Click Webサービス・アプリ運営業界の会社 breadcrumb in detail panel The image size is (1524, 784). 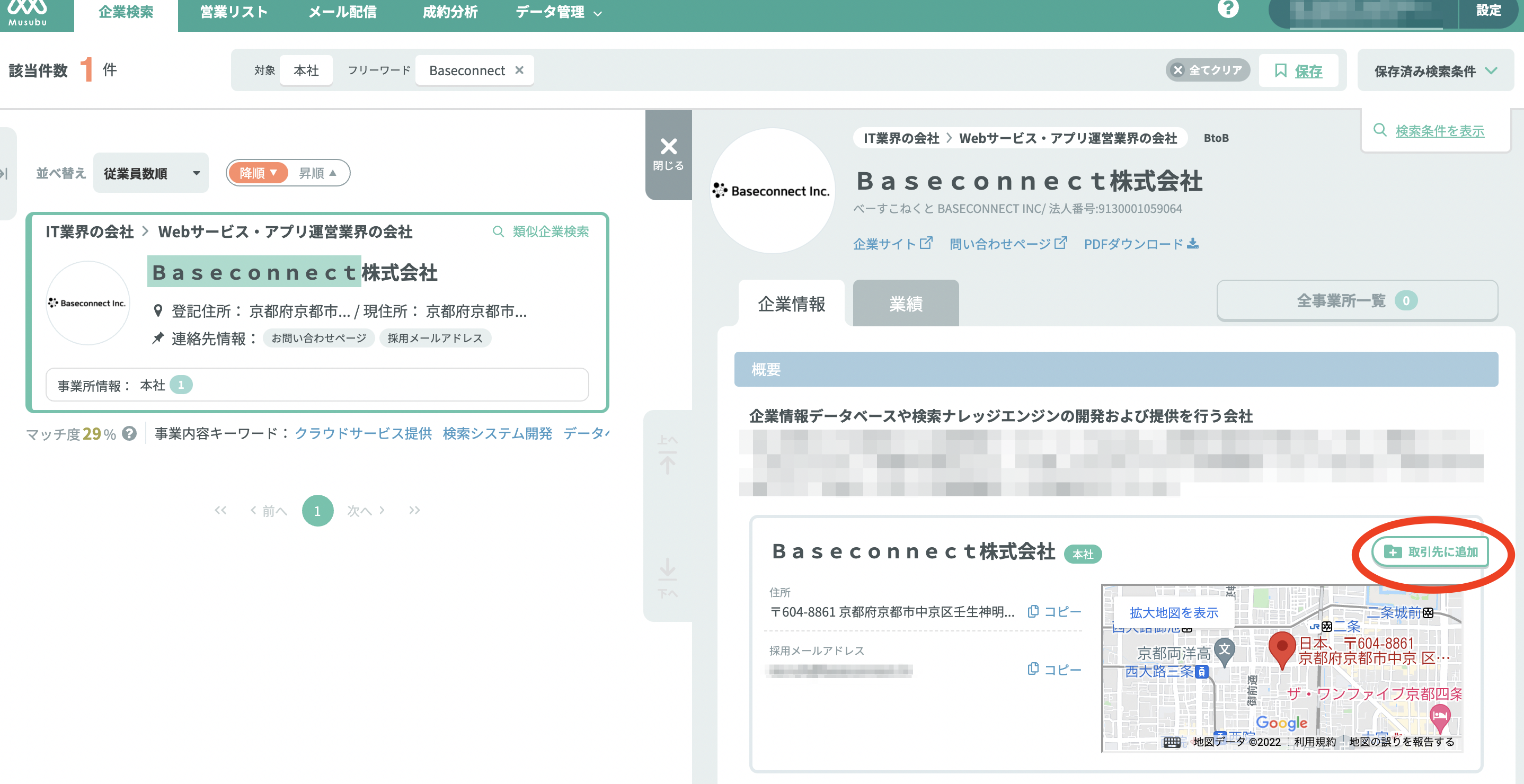tap(1068, 138)
